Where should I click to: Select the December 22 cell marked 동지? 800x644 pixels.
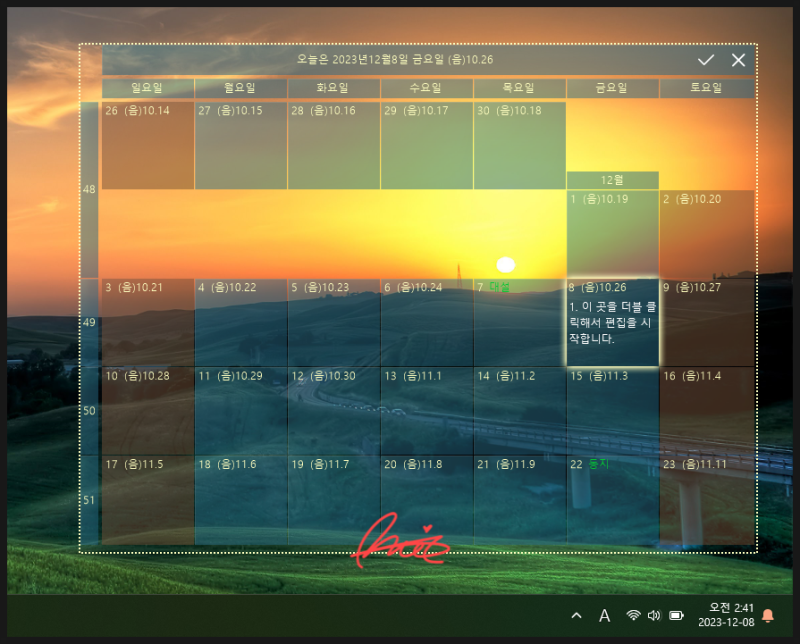tap(612, 500)
